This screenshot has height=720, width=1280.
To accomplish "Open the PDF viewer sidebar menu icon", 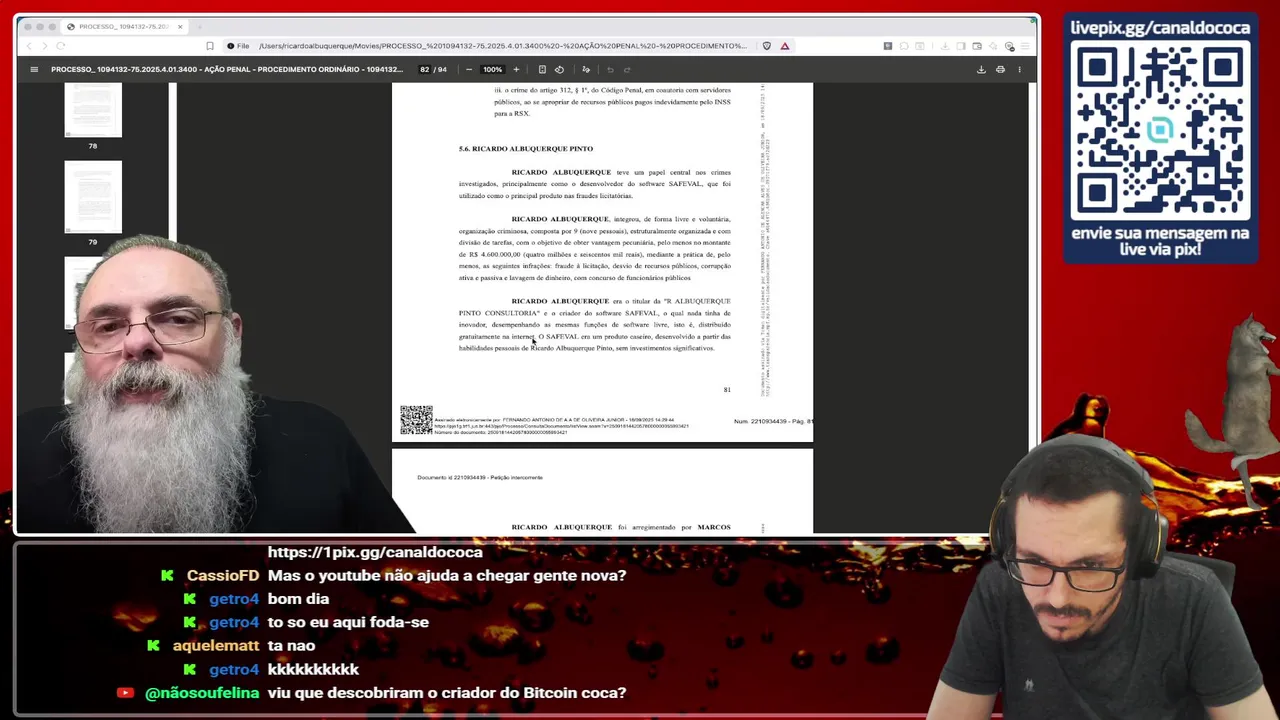I will 34,69.
